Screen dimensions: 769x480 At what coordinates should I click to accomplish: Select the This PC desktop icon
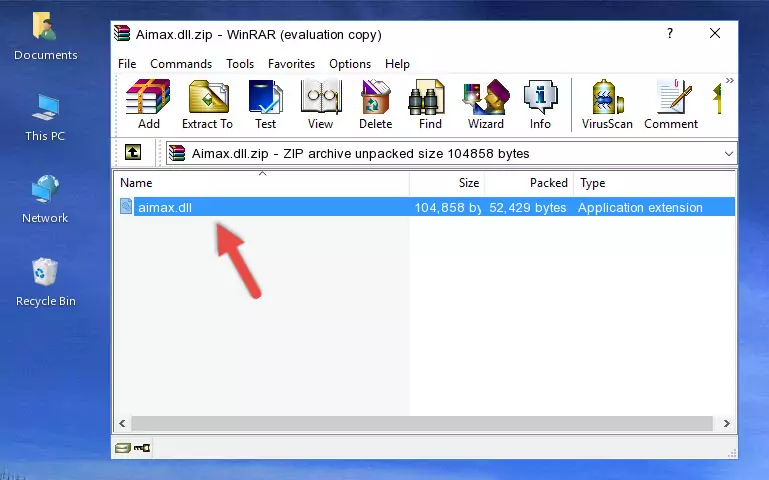pos(45,118)
